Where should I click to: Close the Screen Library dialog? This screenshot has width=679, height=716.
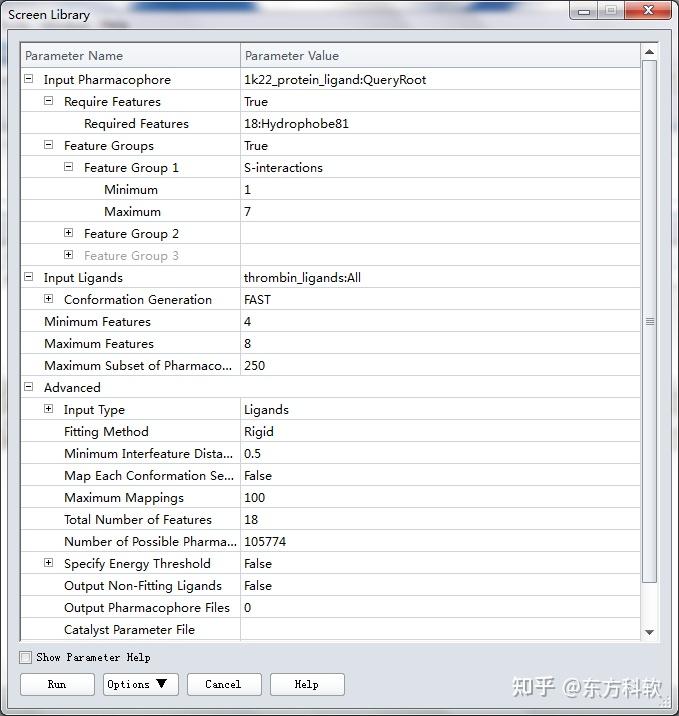point(648,10)
